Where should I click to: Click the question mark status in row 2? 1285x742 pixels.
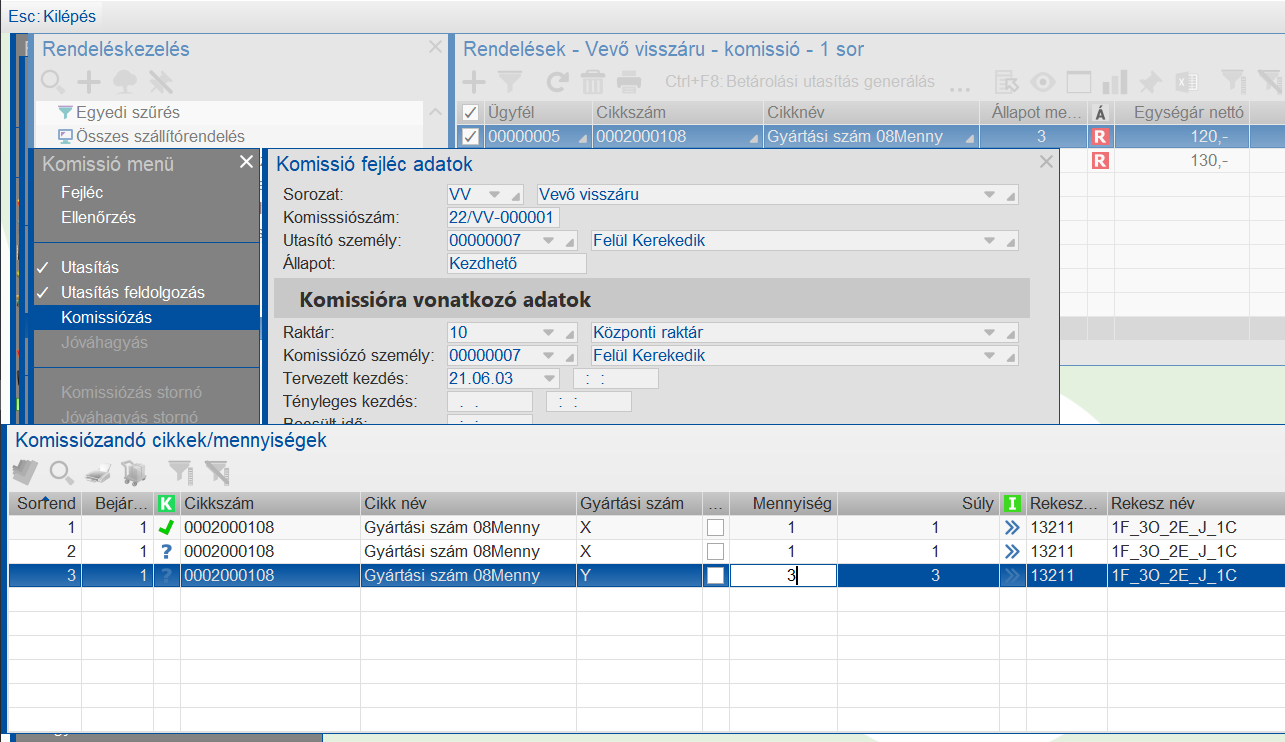166,551
